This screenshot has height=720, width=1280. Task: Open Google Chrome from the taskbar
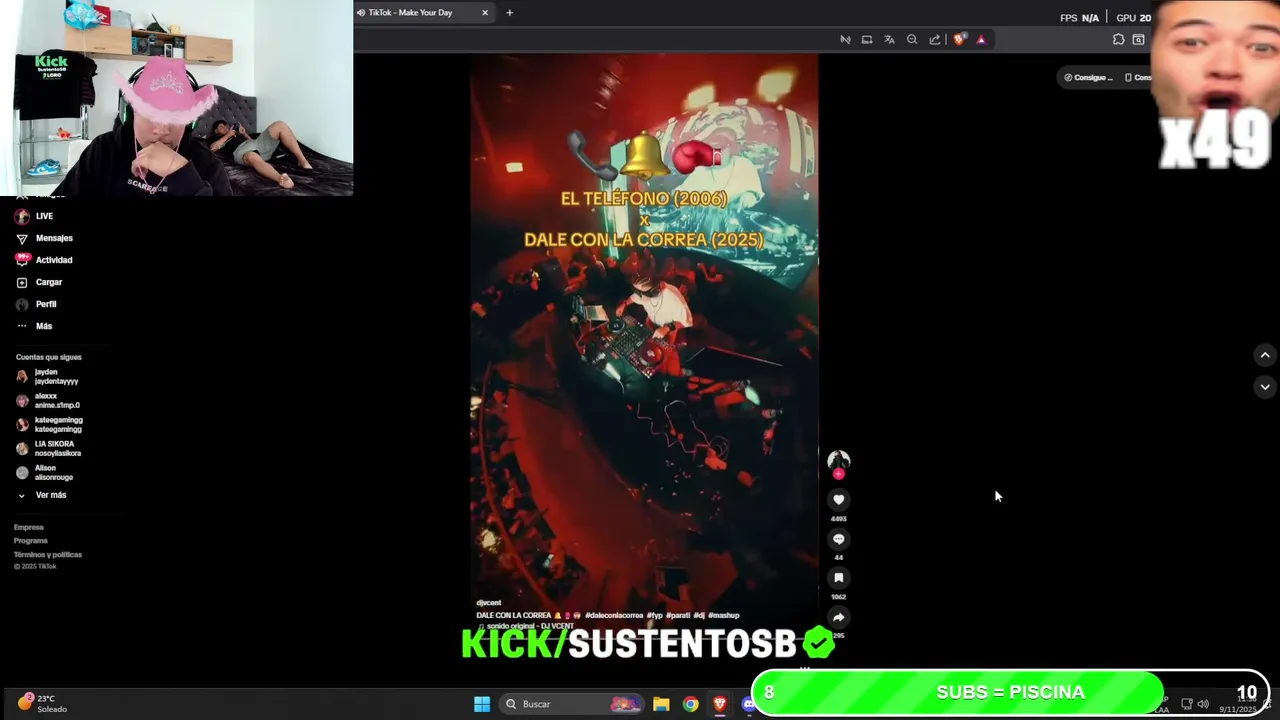click(690, 704)
